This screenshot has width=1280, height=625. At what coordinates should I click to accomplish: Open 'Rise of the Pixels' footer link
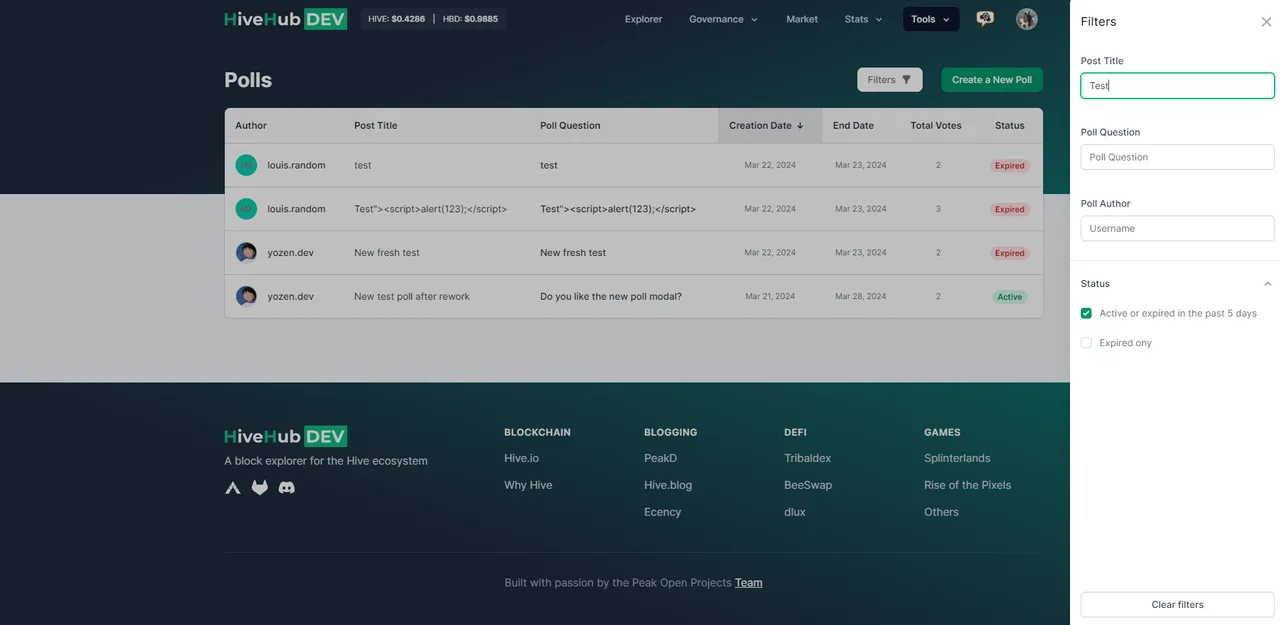click(967, 485)
